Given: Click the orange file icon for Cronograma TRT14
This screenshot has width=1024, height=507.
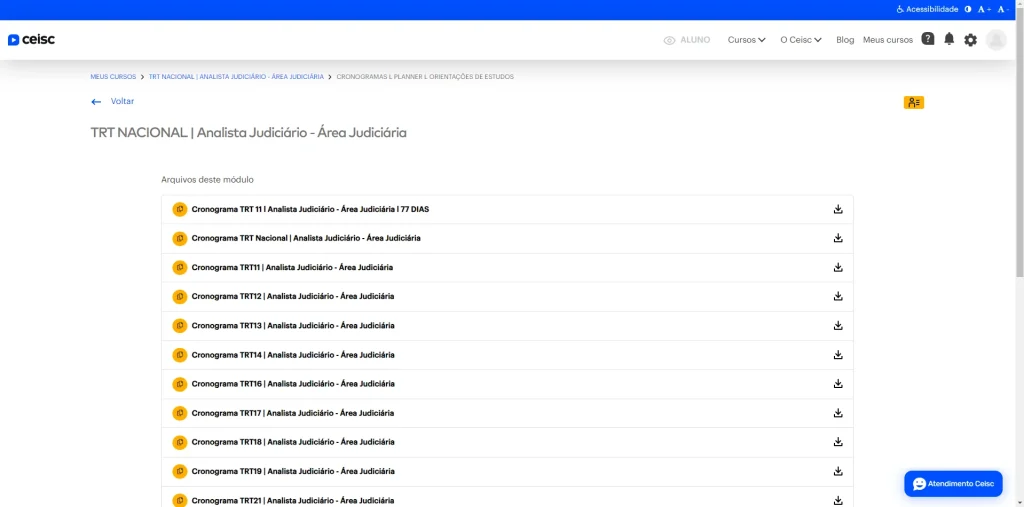Looking at the screenshot, I should (x=180, y=355).
